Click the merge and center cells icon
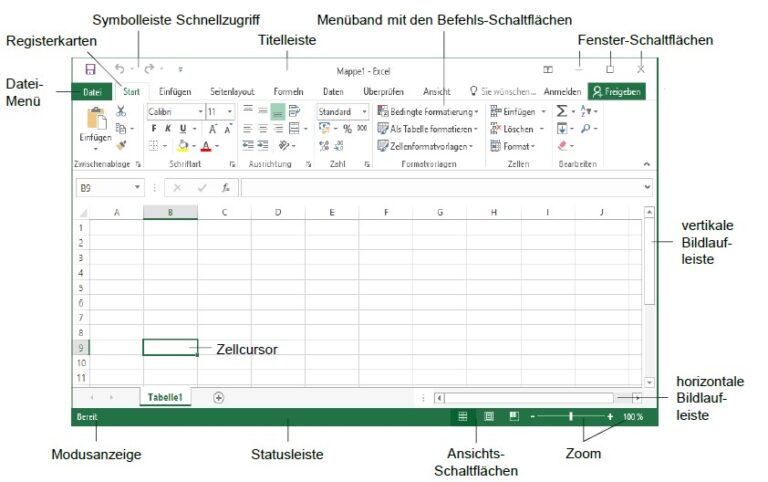The image size is (768, 482). tap(294, 129)
